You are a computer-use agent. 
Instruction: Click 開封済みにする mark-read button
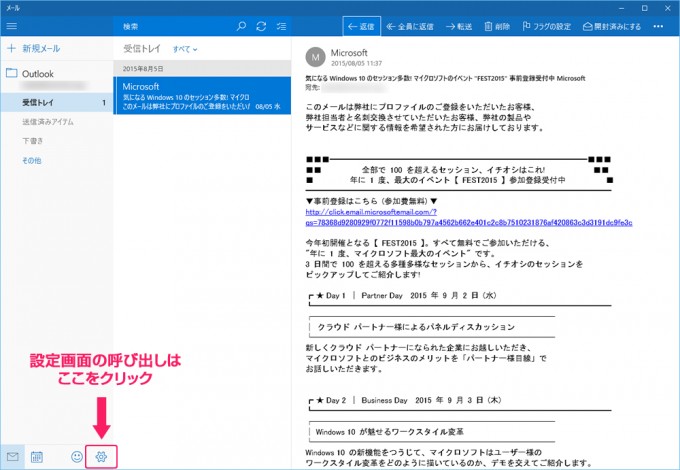tap(612, 26)
